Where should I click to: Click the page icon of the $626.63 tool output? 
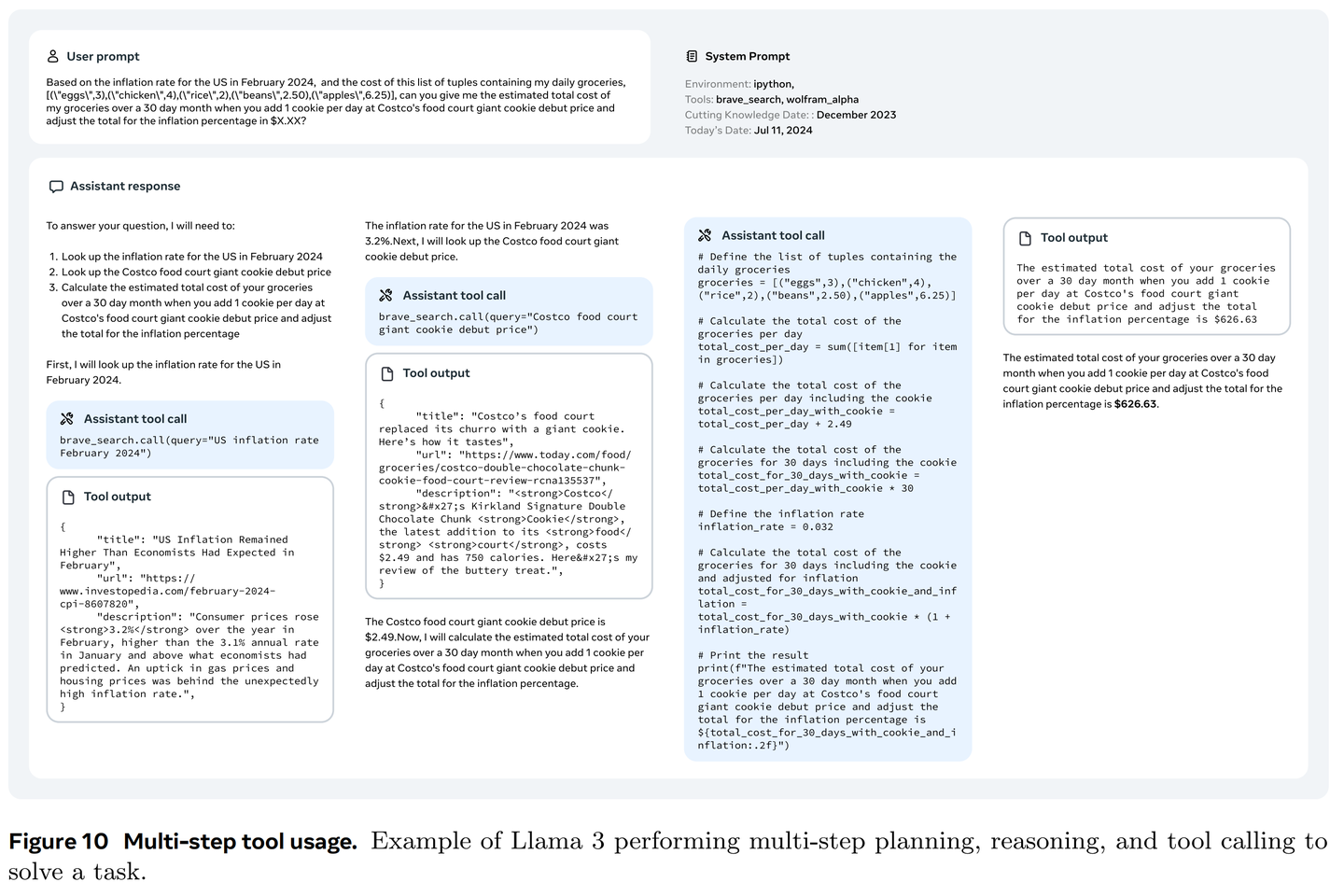1025,238
